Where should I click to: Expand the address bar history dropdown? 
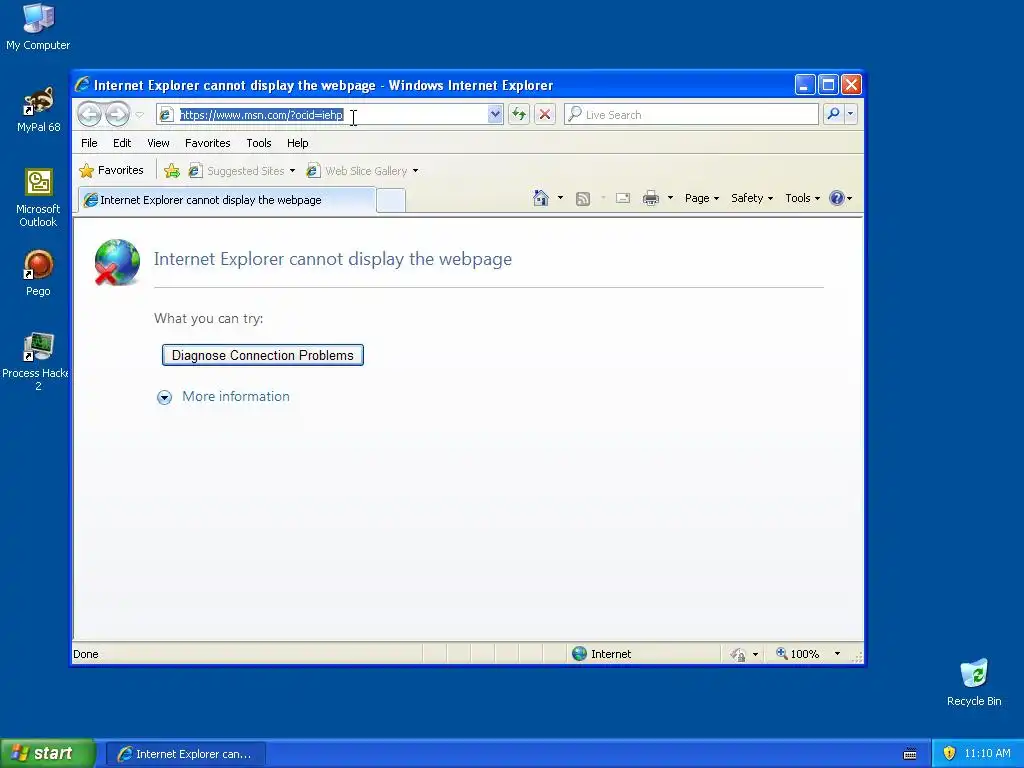click(x=495, y=114)
